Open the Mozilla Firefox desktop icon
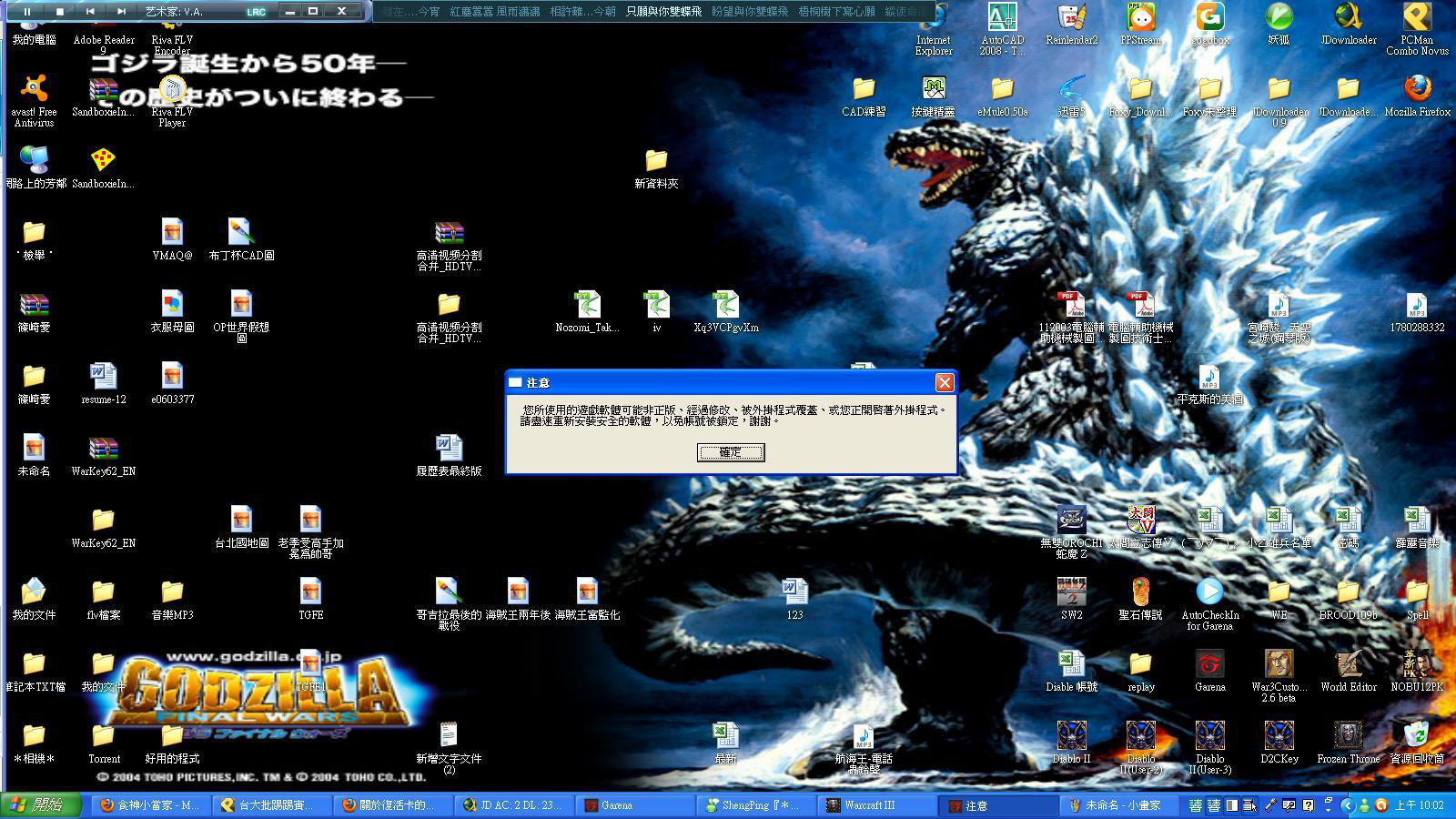This screenshot has width=1456, height=819. pos(1417,89)
